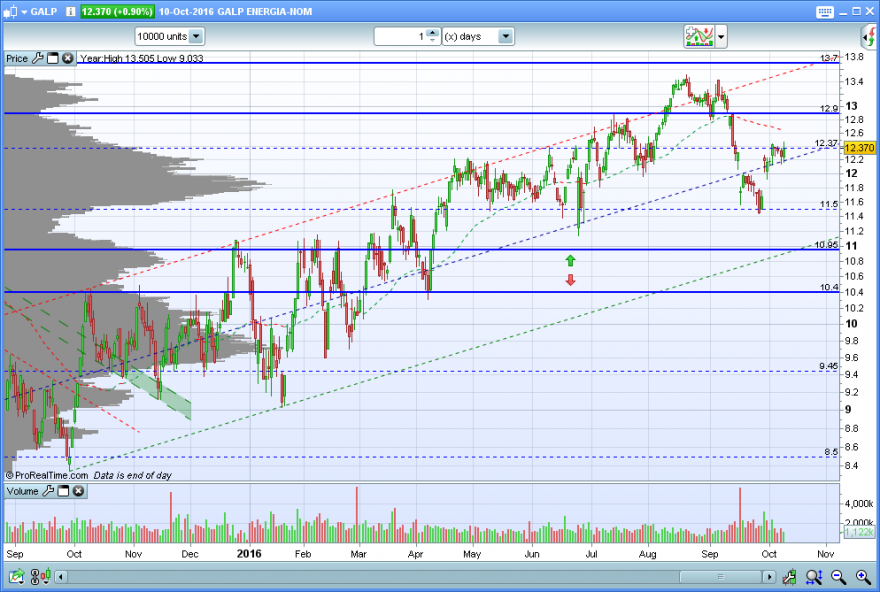The image size is (880, 592).
Task: Expand the side panel tab at right edge
Action: pyautogui.click(x=869, y=37)
